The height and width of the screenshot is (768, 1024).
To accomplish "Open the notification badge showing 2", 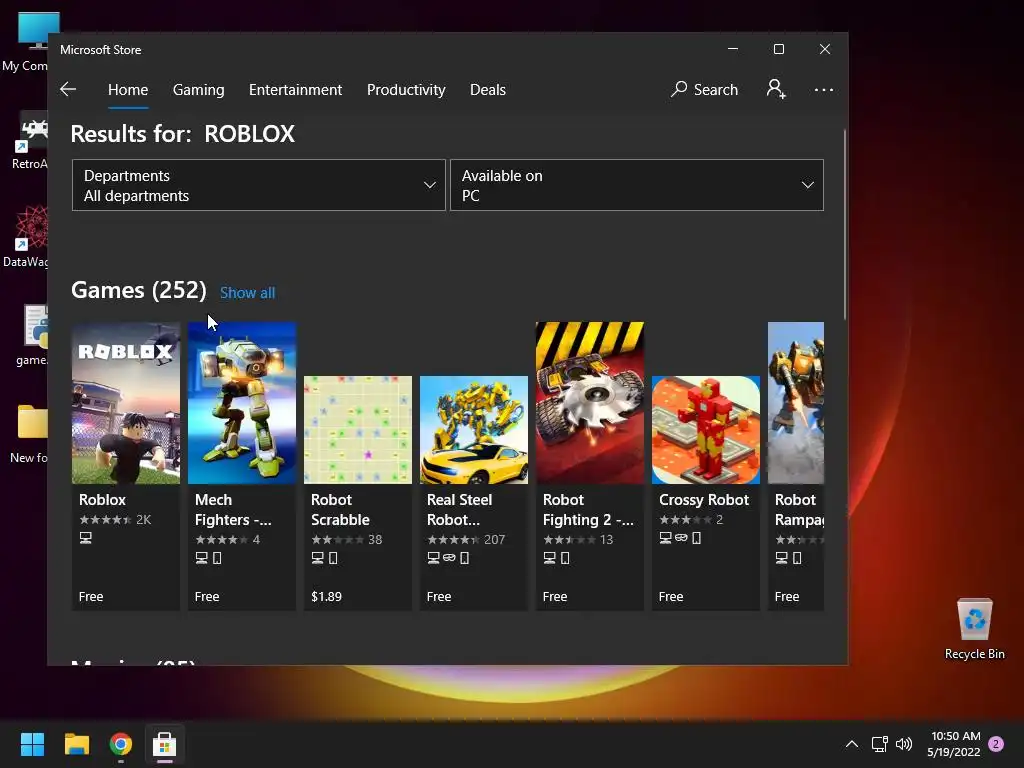I will point(996,744).
